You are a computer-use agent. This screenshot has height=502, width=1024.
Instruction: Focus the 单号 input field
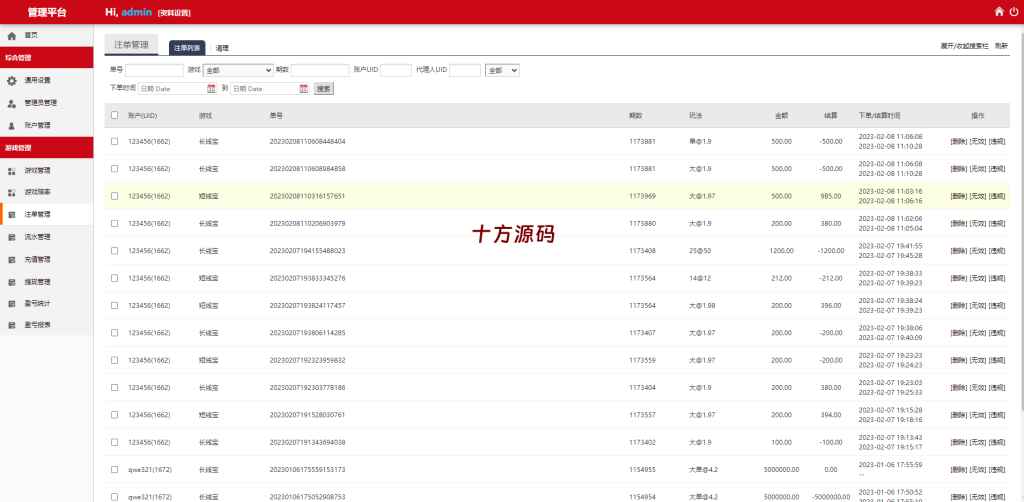[x=154, y=70]
